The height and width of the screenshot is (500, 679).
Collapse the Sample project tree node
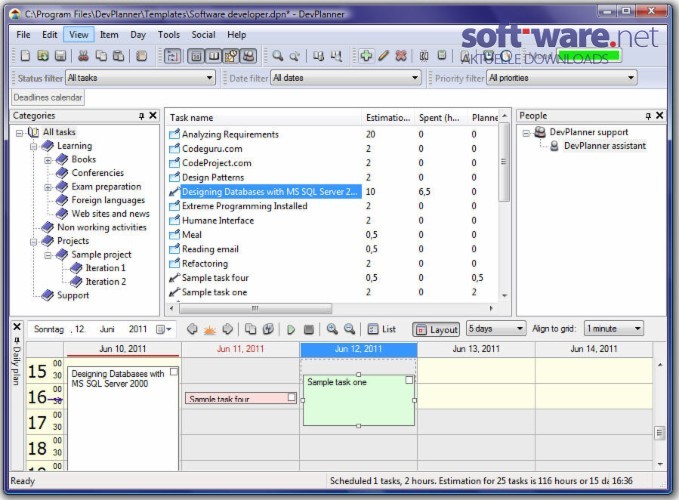tap(48, 255)
